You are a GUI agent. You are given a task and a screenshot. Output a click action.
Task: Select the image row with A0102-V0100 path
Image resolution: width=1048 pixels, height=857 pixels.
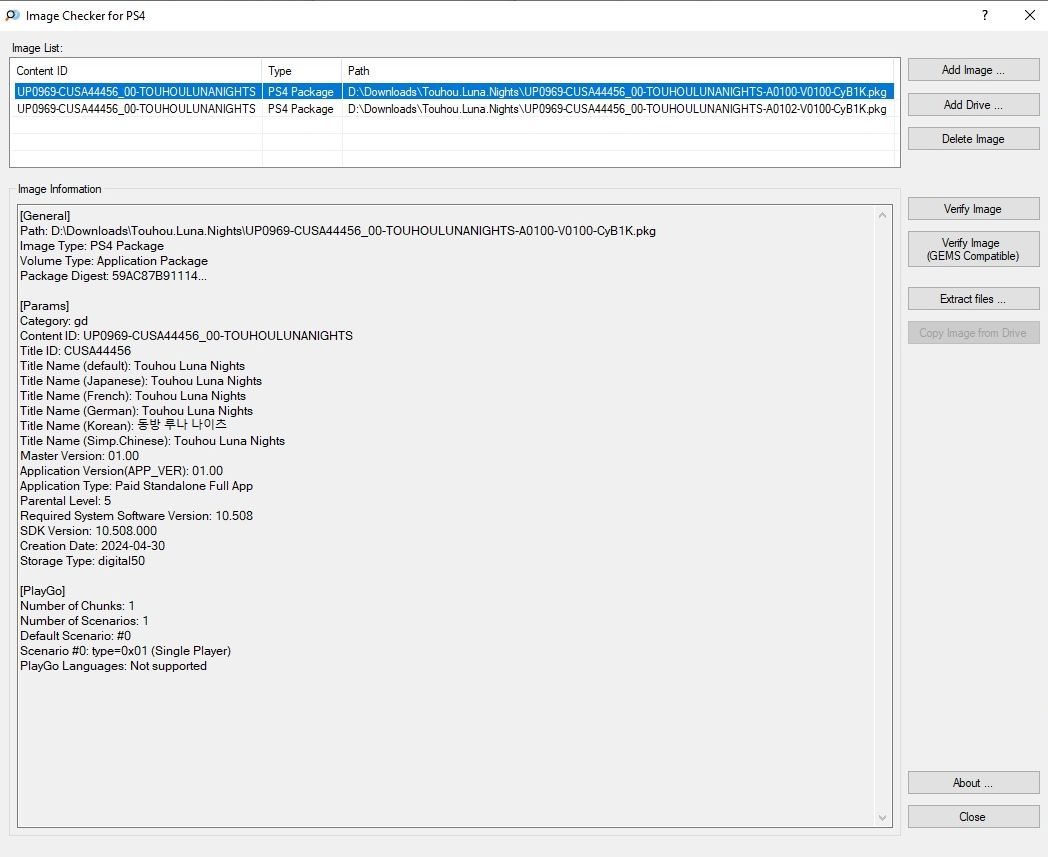tap(454, 109)
